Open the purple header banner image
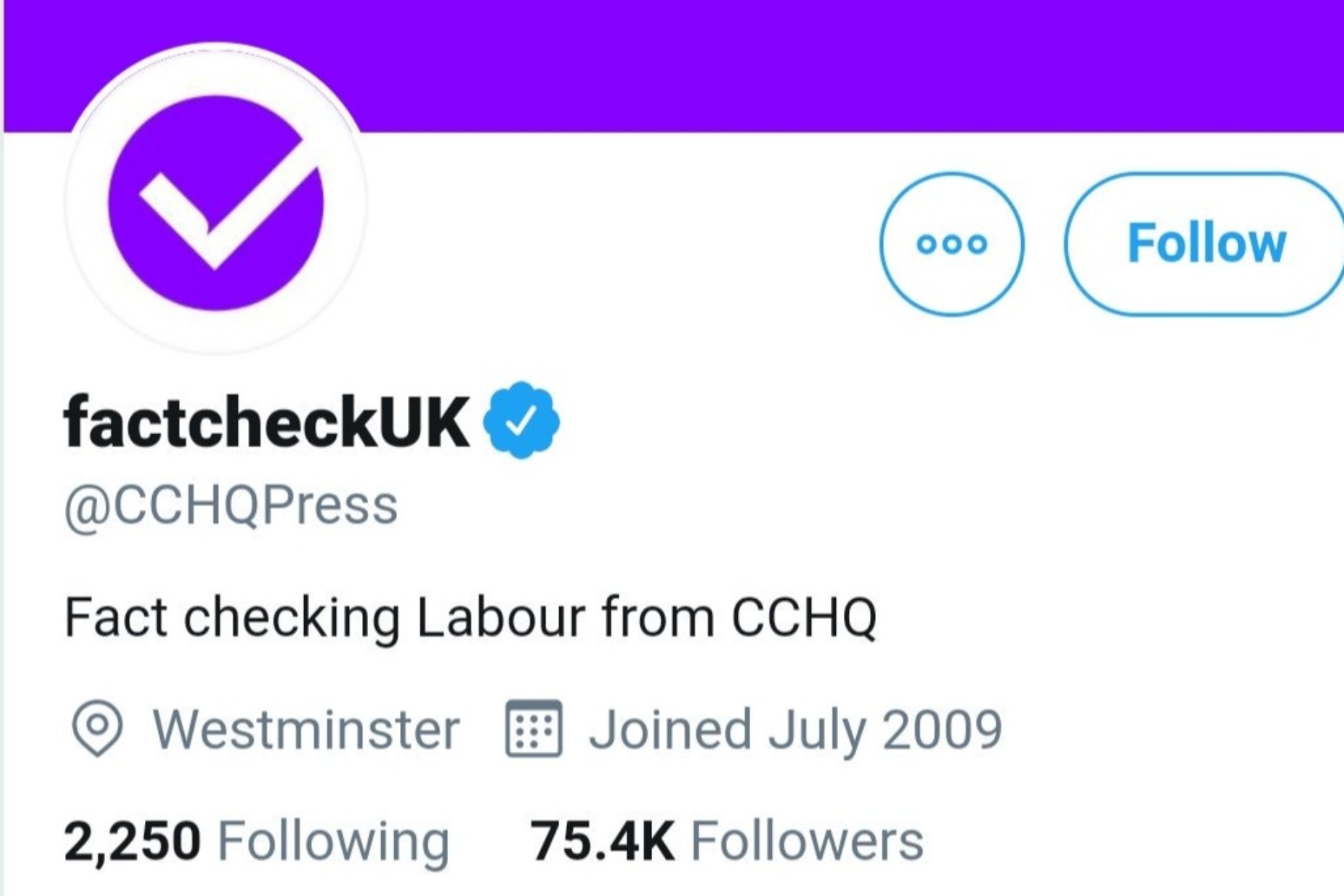Image resolution: width=1344 pixels, height=896 pixels. (781, 61)
